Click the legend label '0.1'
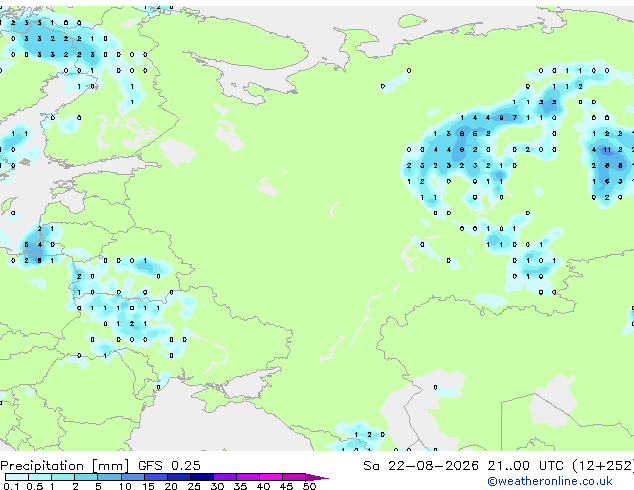 tap(11, 486)
